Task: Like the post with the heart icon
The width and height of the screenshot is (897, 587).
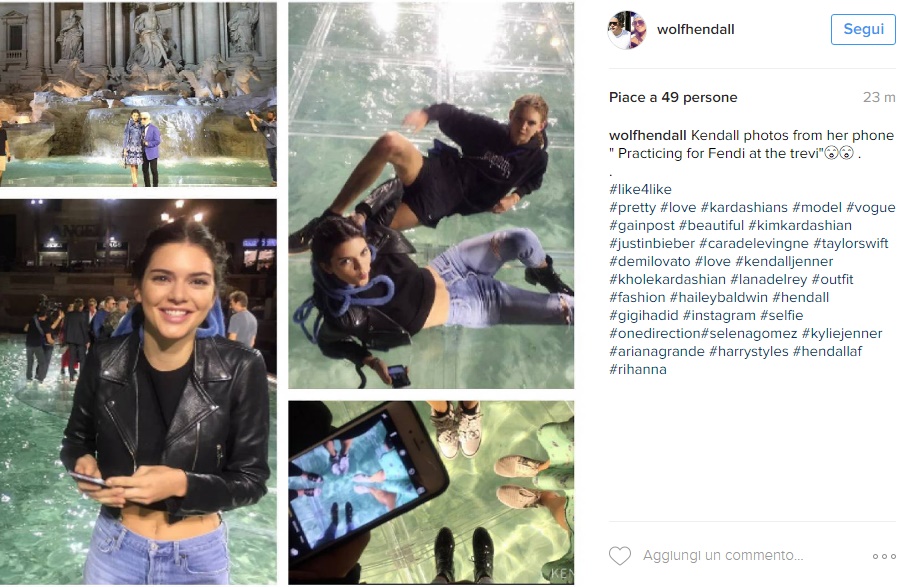Action: tap(620, 556)
